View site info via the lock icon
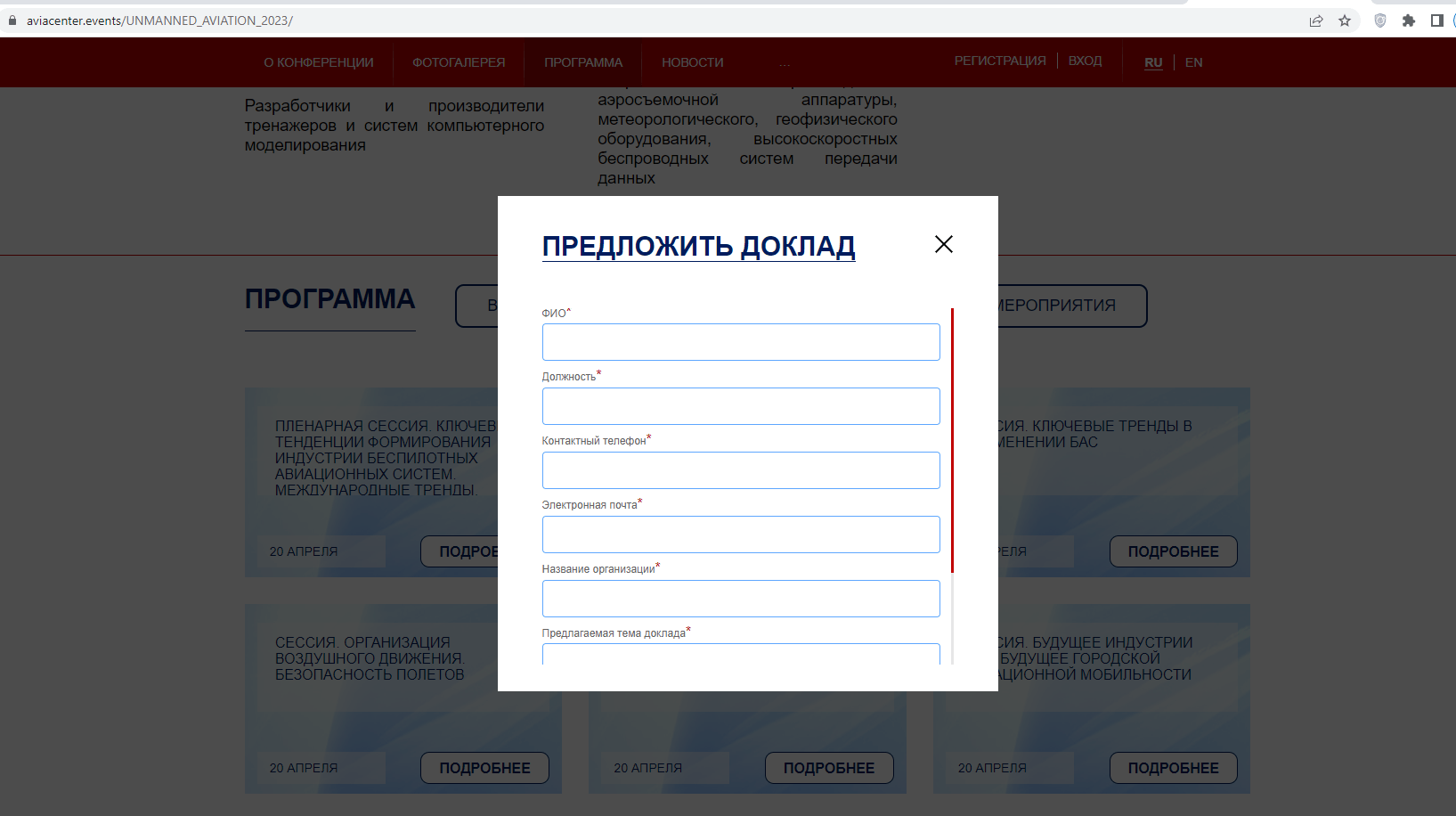Viewport: 1456px width, 816px height. 12,20
